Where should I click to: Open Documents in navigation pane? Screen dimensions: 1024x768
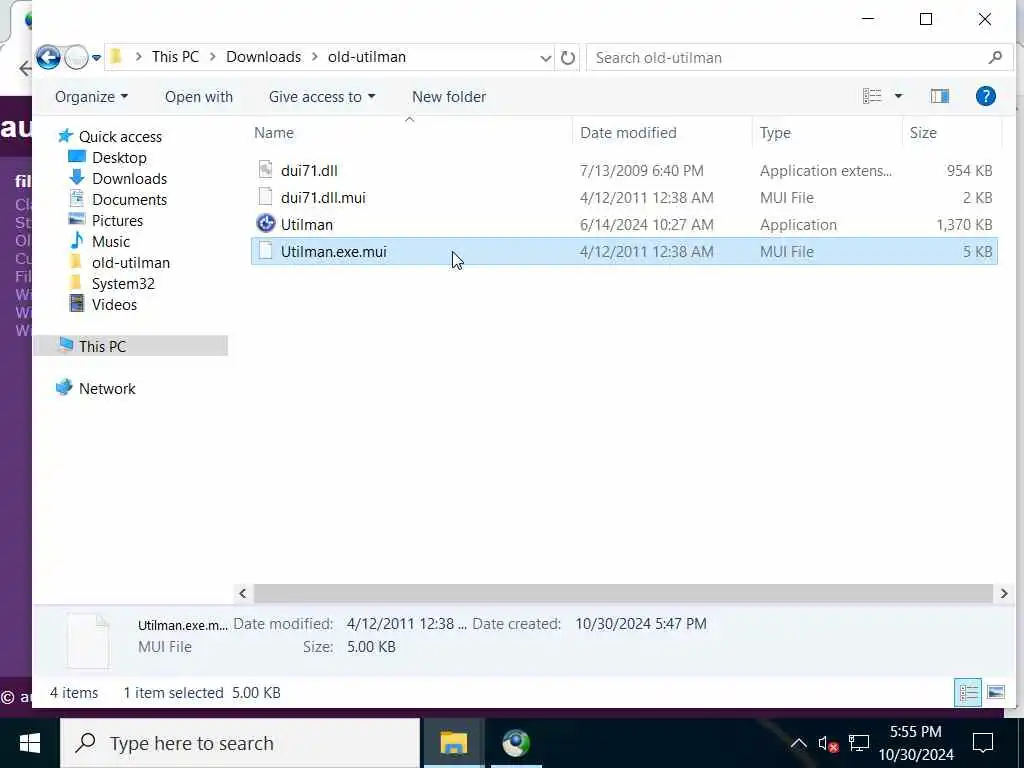click(x=129, y=199)
